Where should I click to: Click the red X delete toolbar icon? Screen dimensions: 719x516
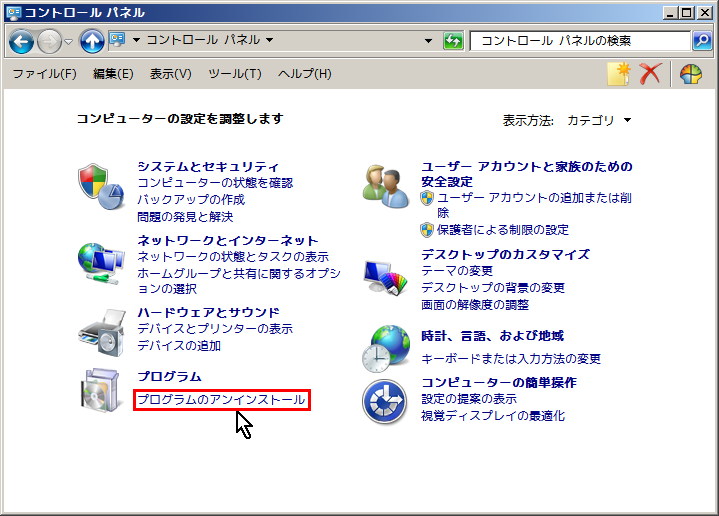(x=650, y=74)
